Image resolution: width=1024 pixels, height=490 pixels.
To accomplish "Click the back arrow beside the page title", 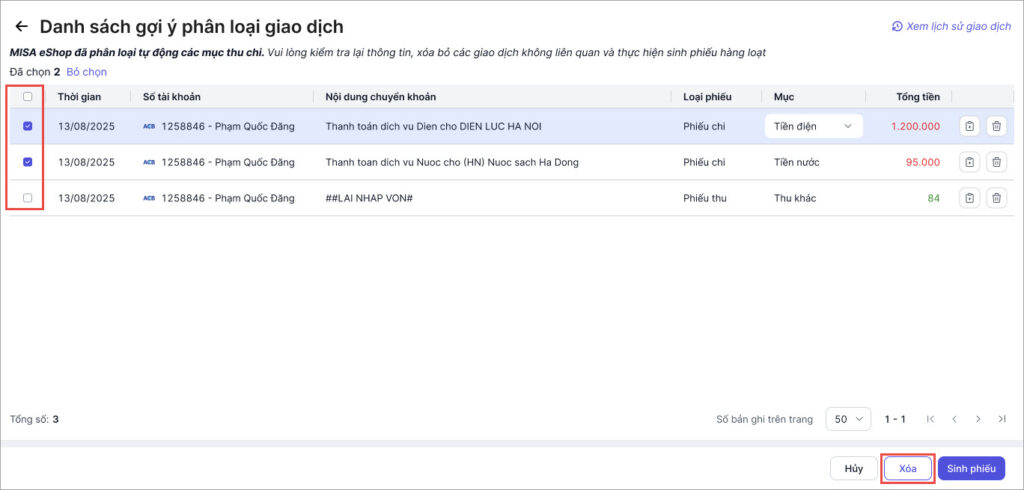I will click(21, 27).
